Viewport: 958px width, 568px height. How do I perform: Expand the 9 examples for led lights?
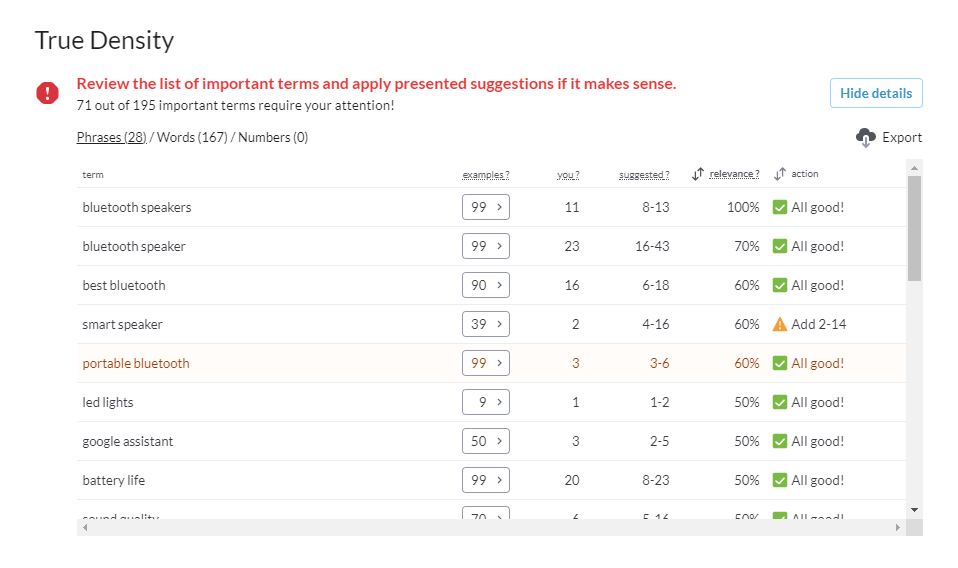(x=486, y=402)
